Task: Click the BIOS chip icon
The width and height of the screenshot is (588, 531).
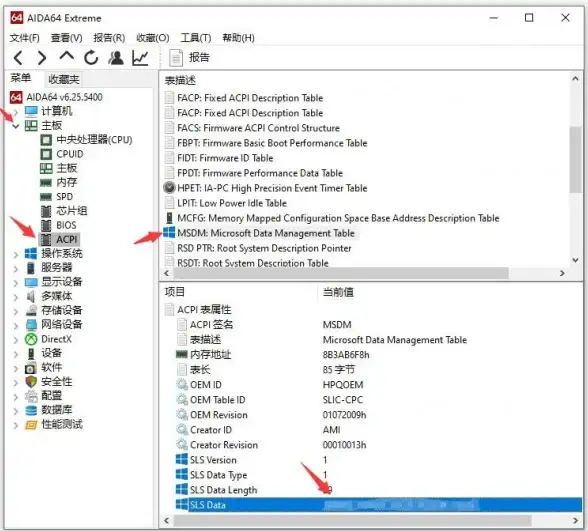Action: point(46,225)
